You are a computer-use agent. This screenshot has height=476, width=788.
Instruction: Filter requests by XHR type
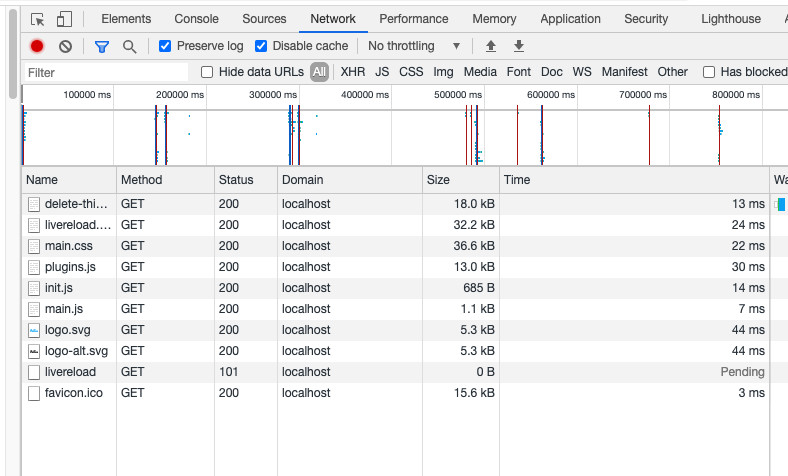(352, 72)
